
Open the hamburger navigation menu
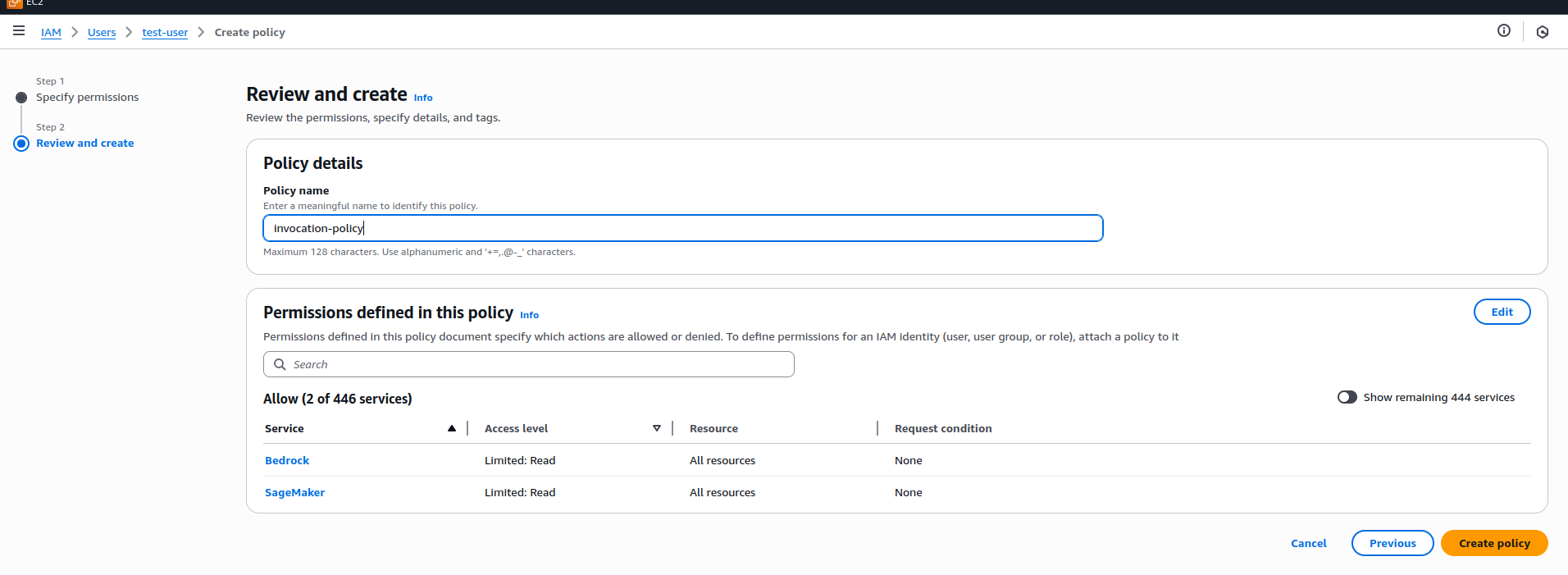tap(19, 31)
